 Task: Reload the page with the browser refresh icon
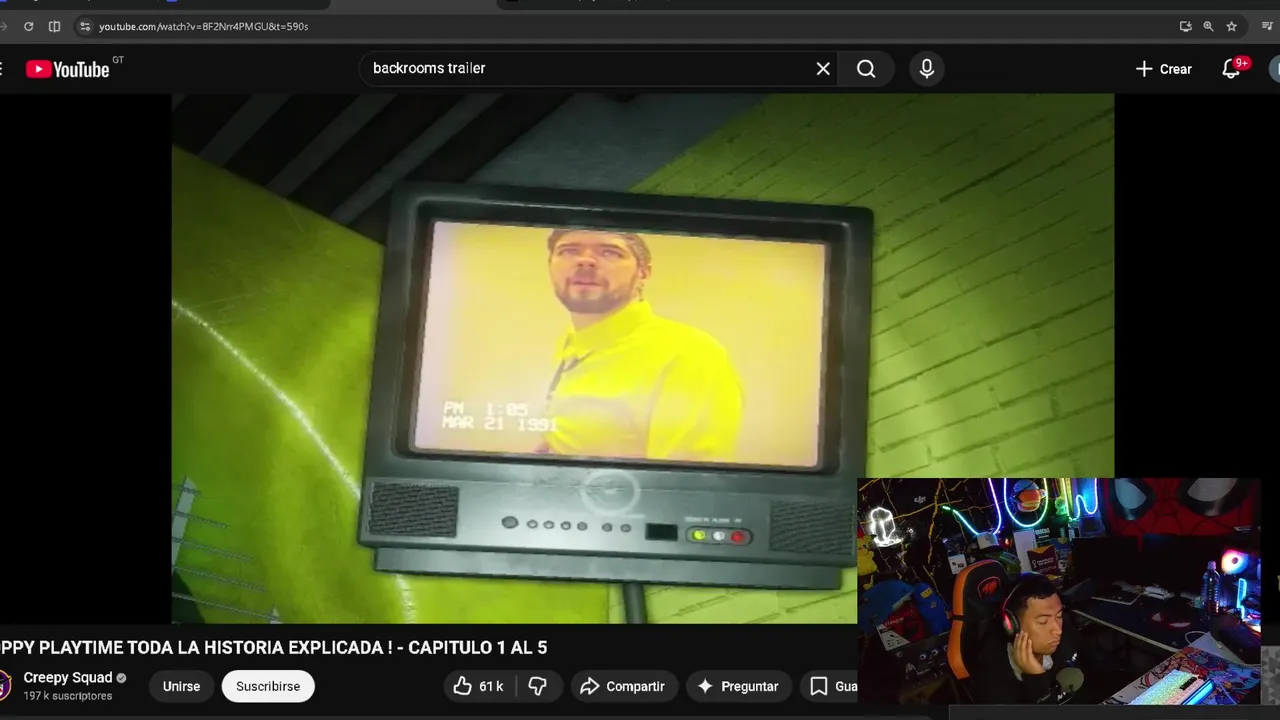28,26
